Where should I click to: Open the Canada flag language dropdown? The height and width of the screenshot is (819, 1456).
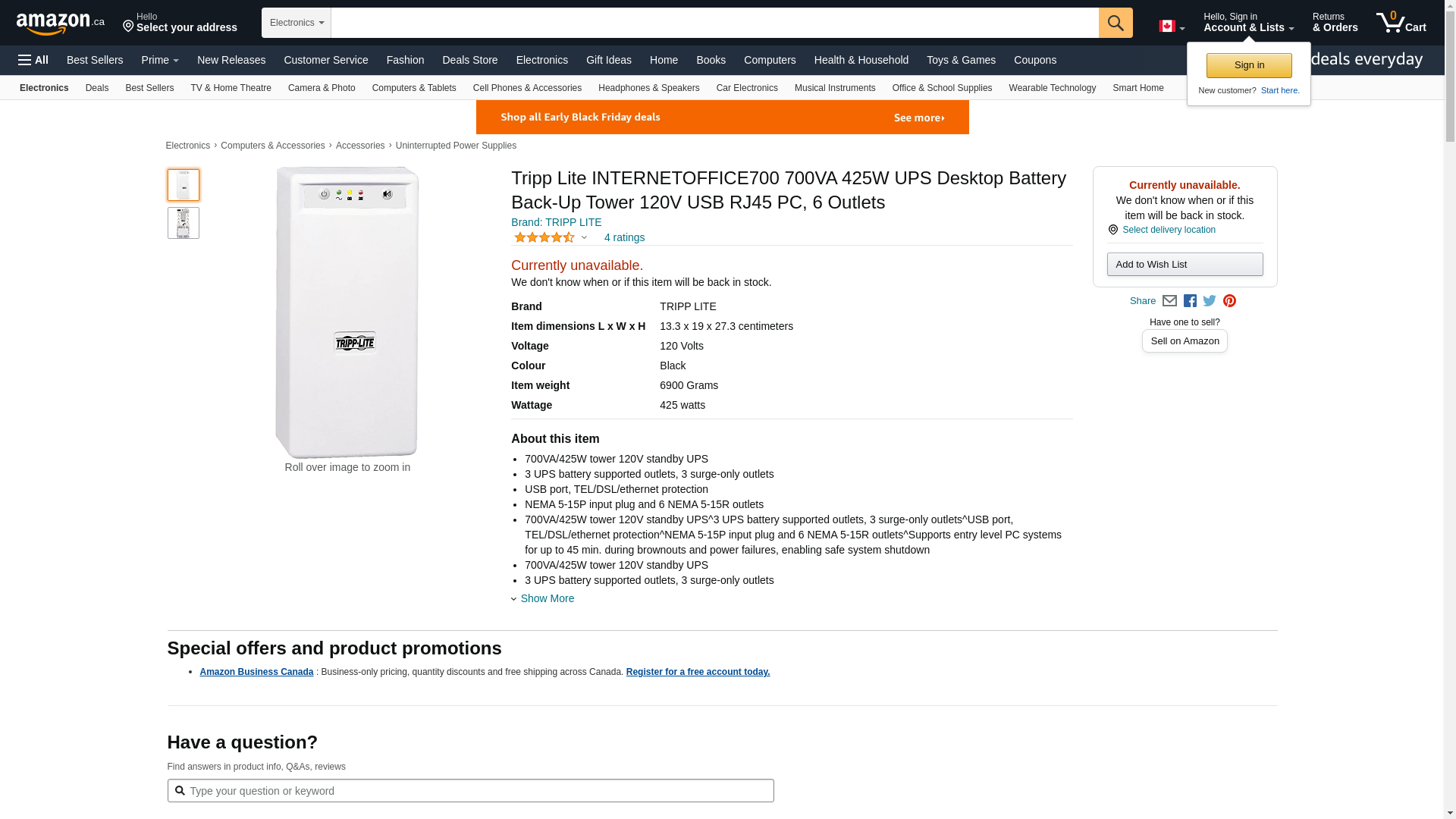[1171, 27]
